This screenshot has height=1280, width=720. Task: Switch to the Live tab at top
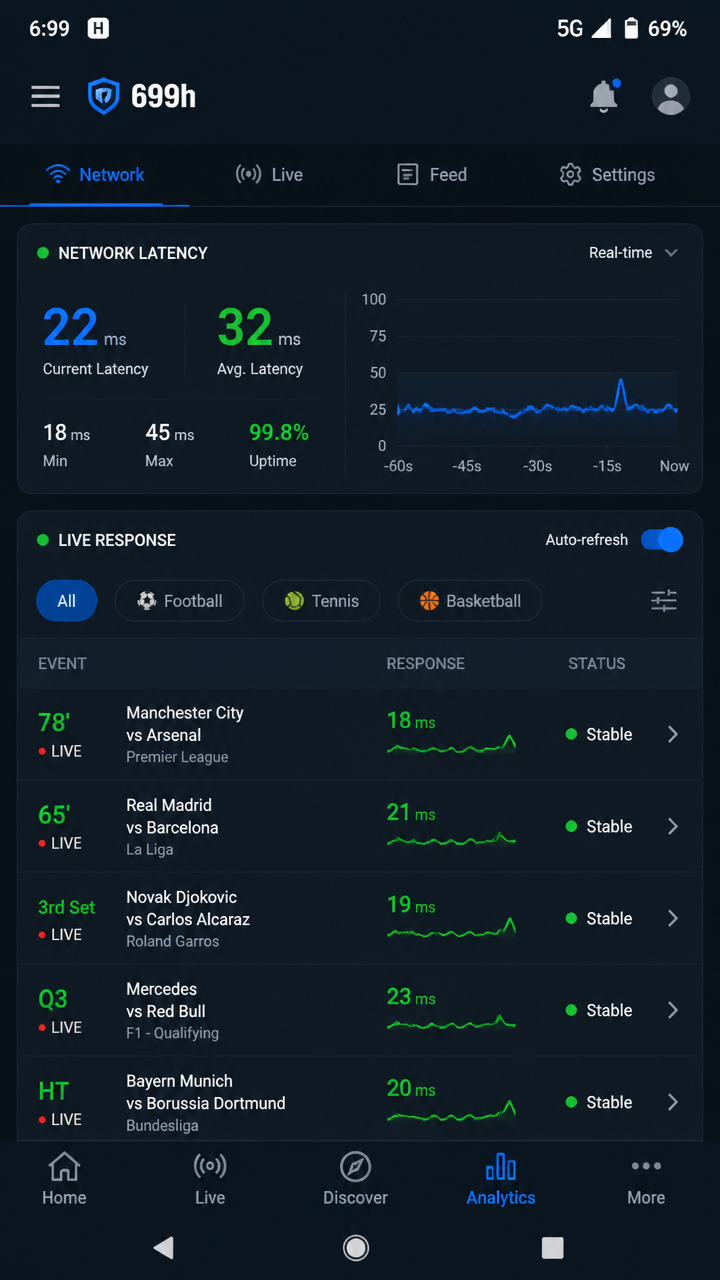269,174
